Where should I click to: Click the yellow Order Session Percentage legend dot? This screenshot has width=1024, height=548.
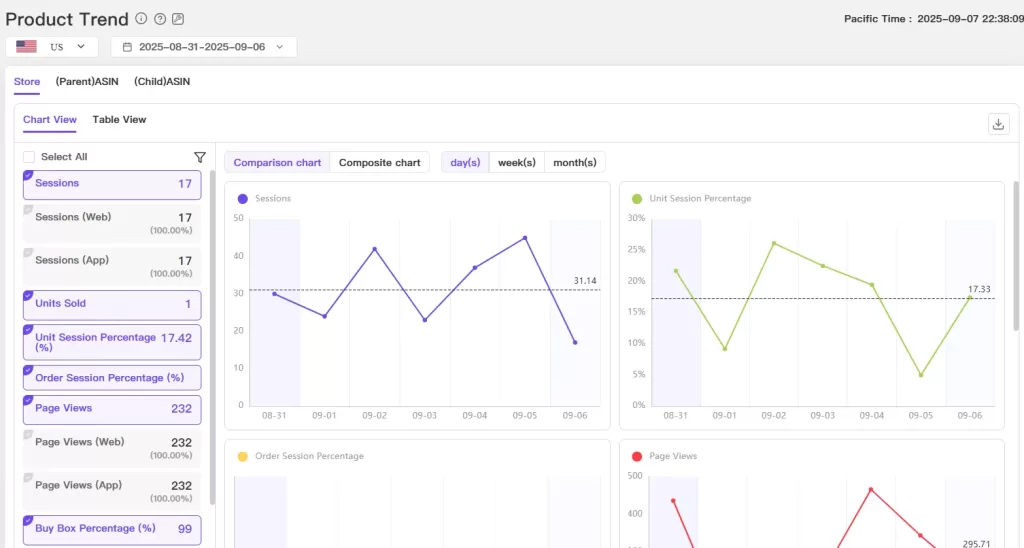[x=243, y=457]
